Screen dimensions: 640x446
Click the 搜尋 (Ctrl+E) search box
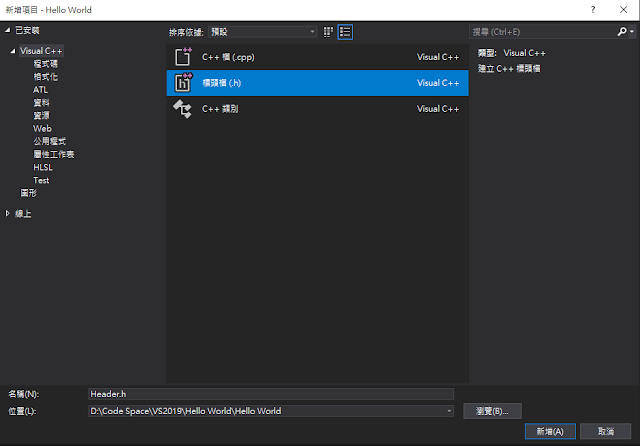click(x=543, y=32)
